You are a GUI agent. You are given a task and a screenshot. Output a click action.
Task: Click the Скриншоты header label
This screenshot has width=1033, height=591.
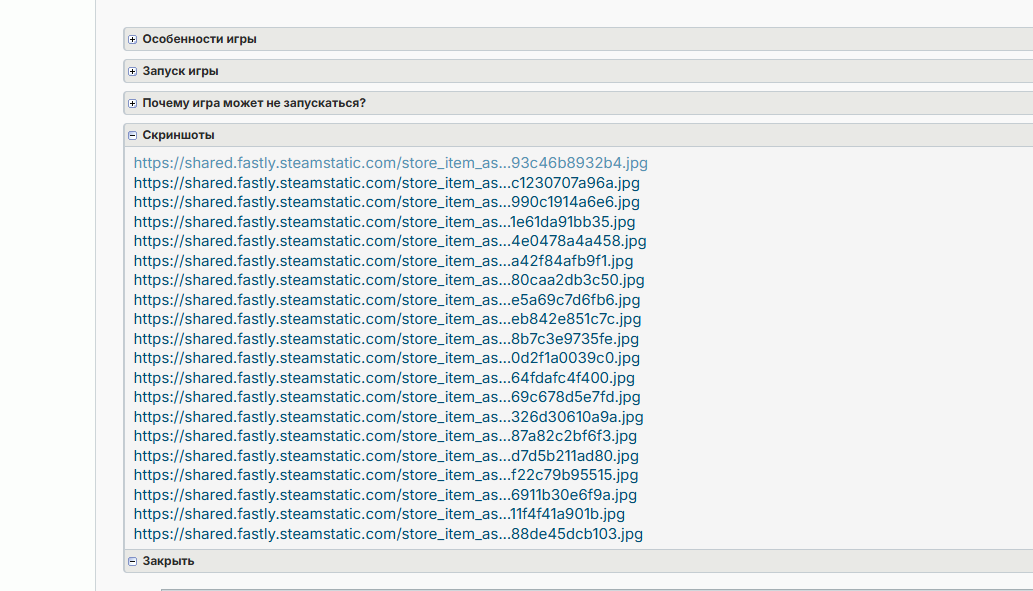(x=178, y=135)
